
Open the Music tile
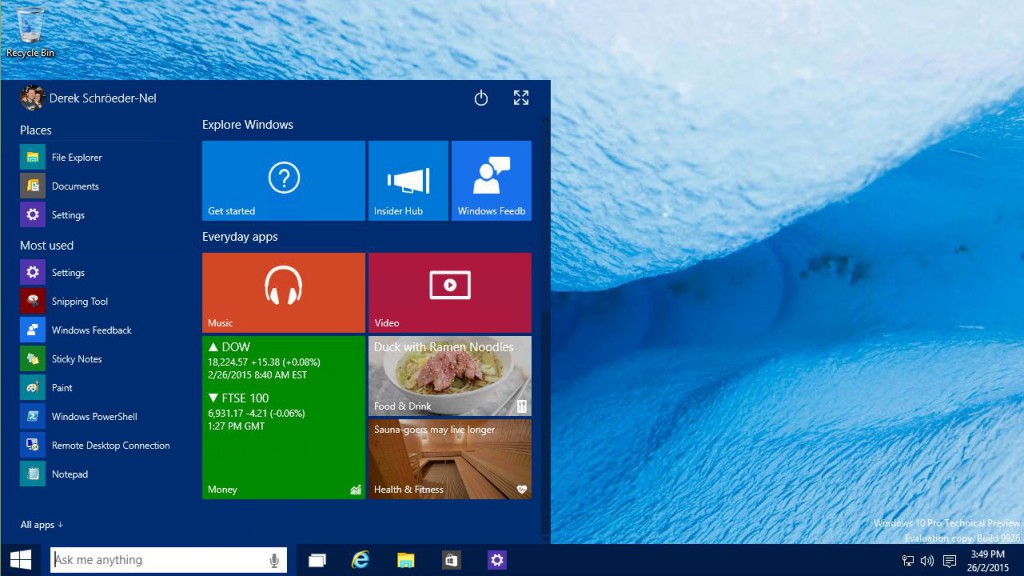tap(283, 293)
